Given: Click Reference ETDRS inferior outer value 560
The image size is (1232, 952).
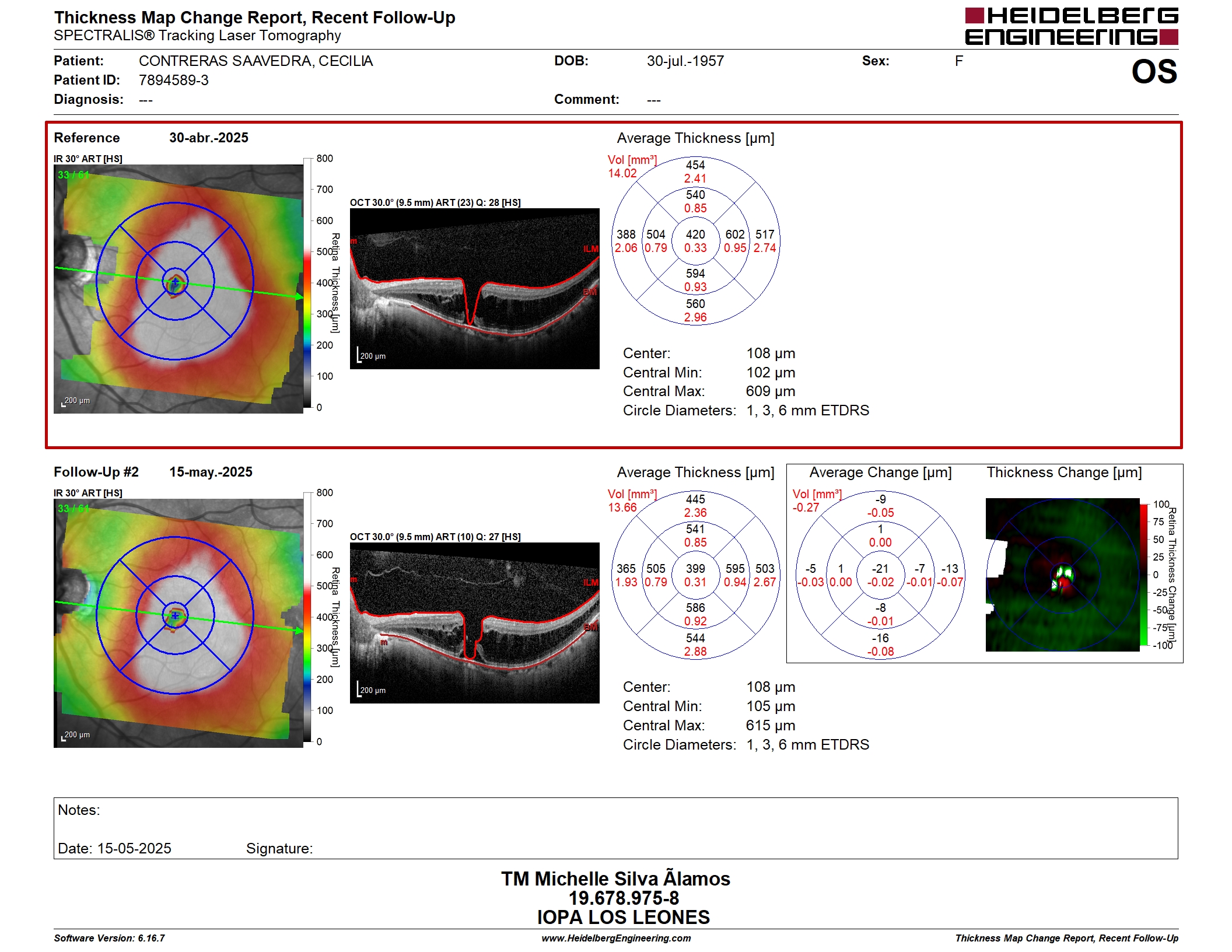Looking at the screenshot, I should [695, 304].
